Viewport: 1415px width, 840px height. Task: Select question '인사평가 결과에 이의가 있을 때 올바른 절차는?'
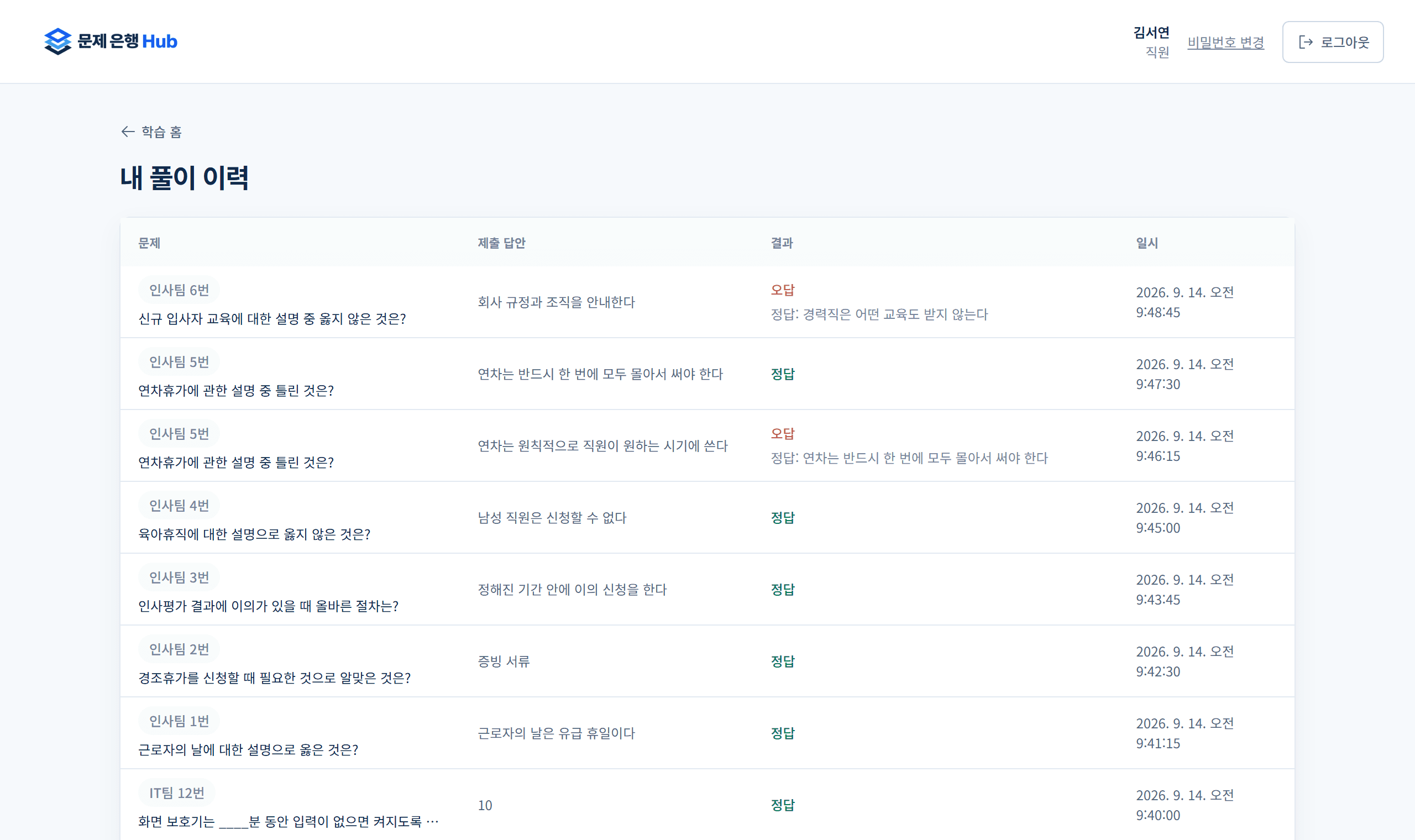coord(269,606)
